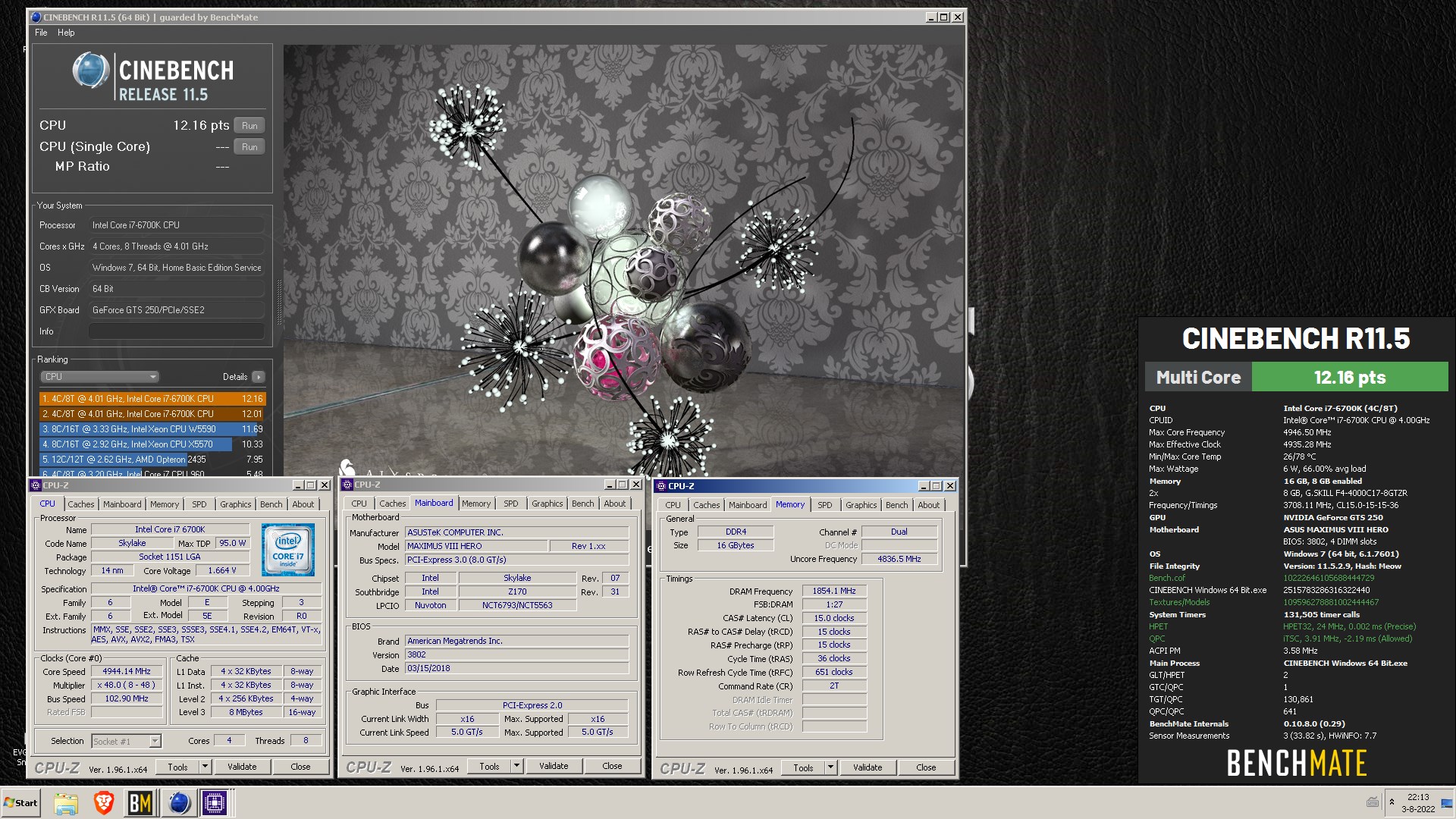
Task: Click the Cinebench logo sphere icon
Action: [x=90, y=71]
